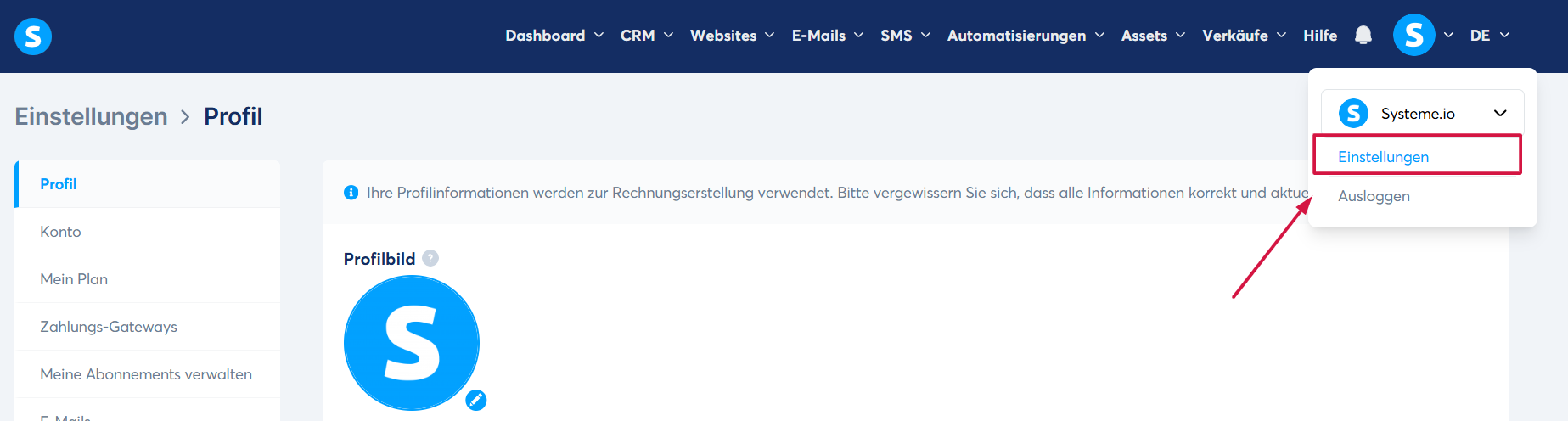Open the Assets dropdown
This screenshot has width=1568, height=421.
(1153, 36)
